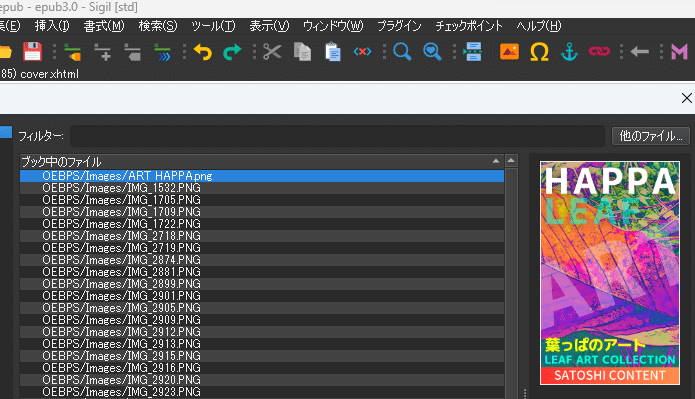
Task: Open Find and Replace magnifier icon
Action: click(x=402, y=52)
